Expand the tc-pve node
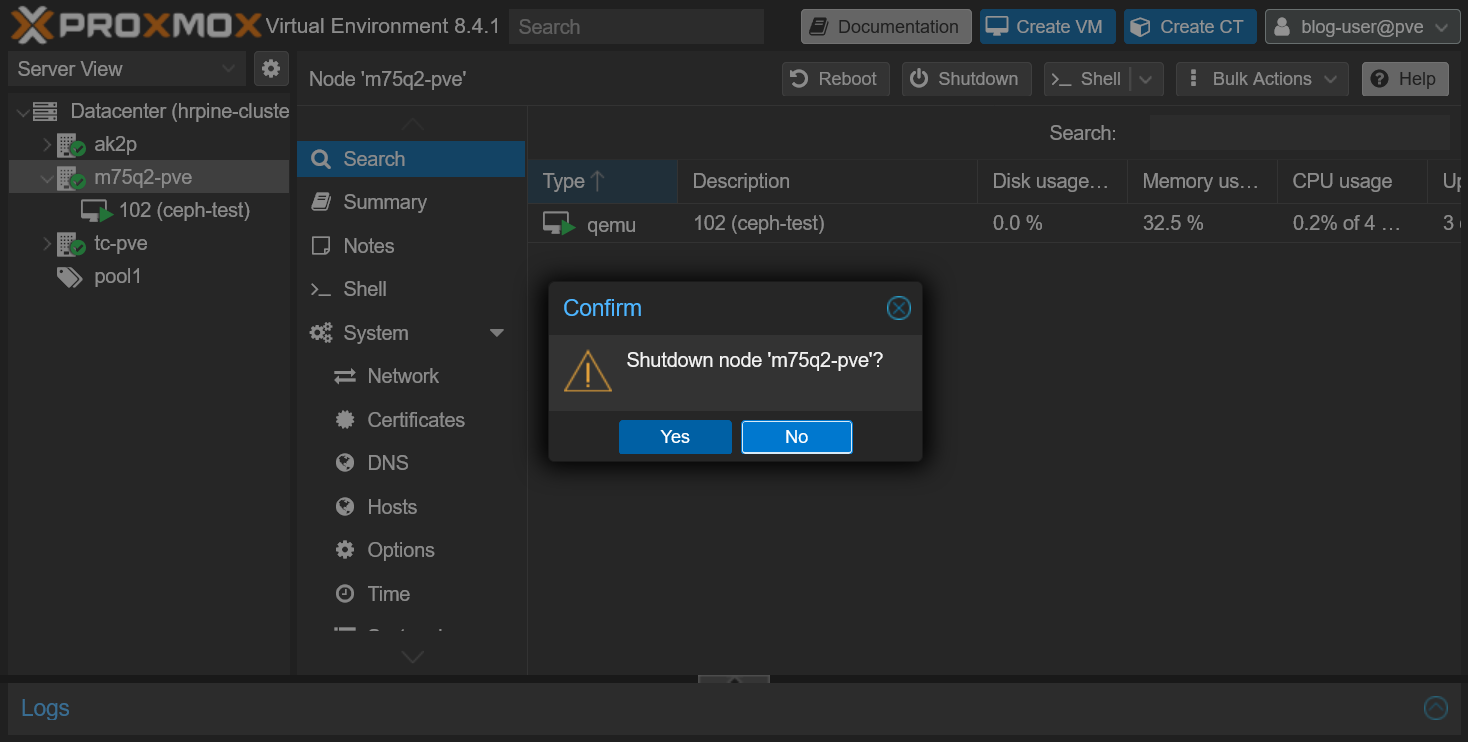Image resolution: width=1468 pixels, height=742 pixels. (x=46, y=244)
